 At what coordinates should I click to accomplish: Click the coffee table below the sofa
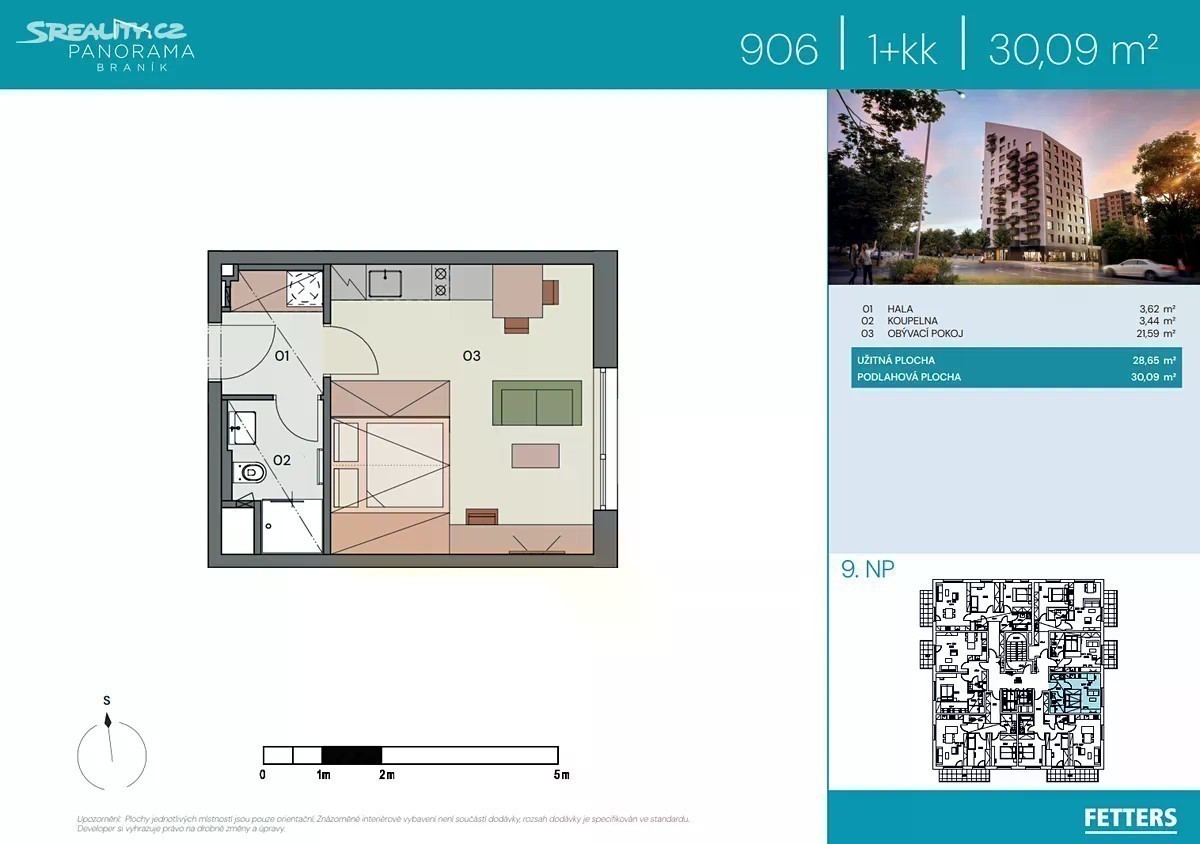click(536, 457)
